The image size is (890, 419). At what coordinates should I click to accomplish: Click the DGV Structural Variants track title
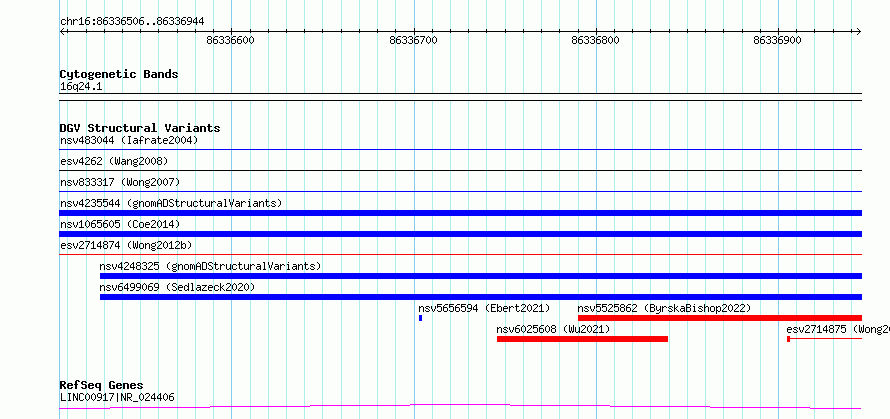click(140, 128)
